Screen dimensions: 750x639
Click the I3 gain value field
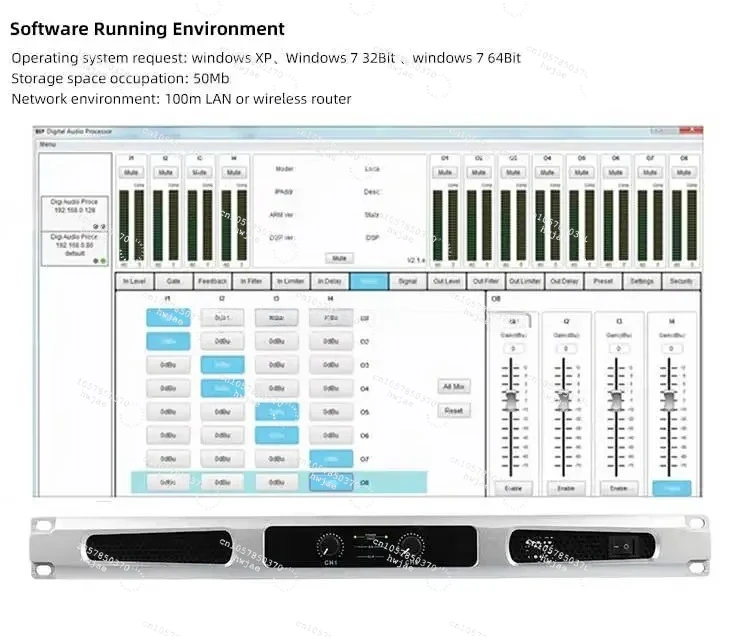(x=618, y=349)
